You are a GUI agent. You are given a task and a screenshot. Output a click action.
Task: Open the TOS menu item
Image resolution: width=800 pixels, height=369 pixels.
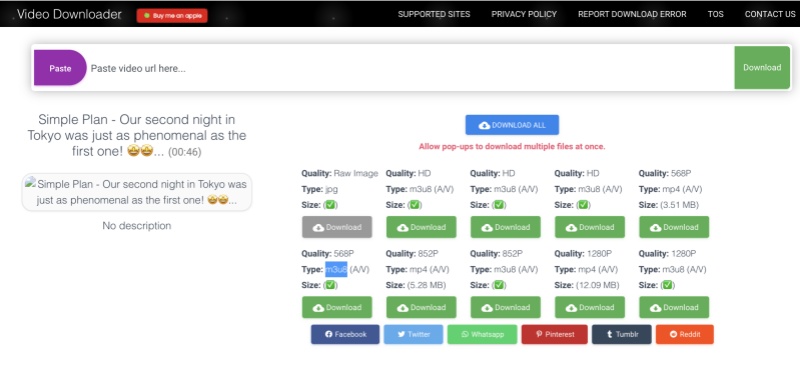[x=715, y=14]
